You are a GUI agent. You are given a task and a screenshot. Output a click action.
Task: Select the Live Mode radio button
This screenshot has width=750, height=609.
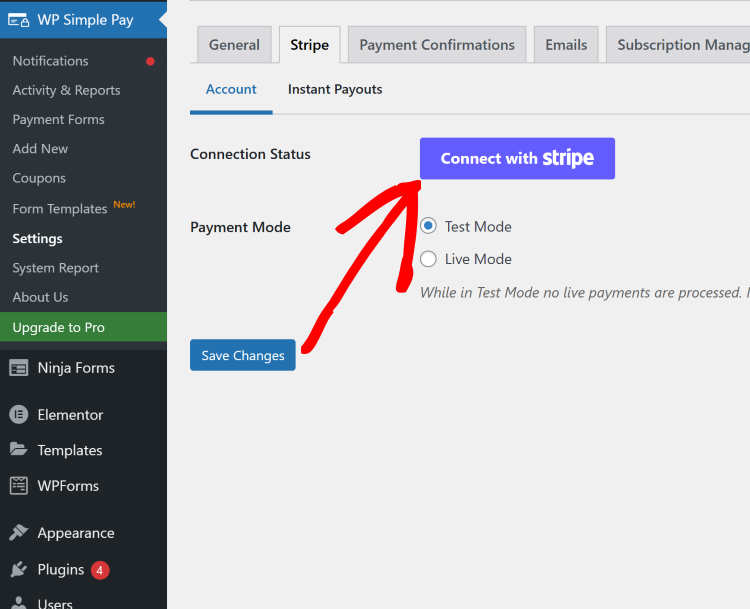(428, 259)
